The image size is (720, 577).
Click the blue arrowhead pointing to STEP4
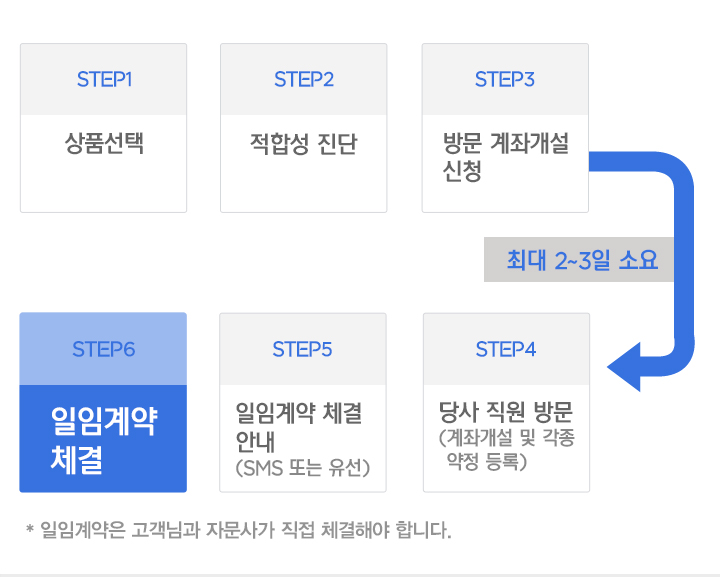(625, 365)
